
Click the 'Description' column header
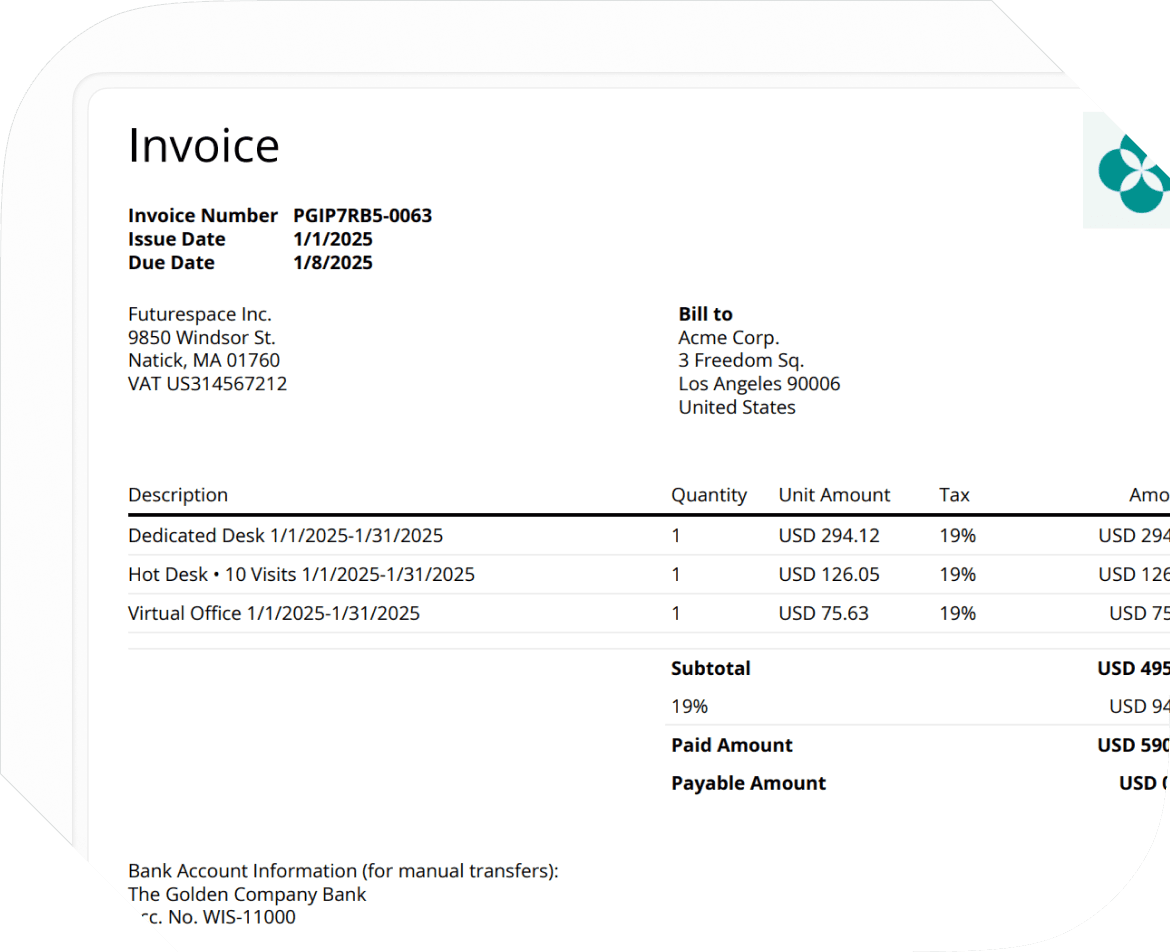click(178, 495)
